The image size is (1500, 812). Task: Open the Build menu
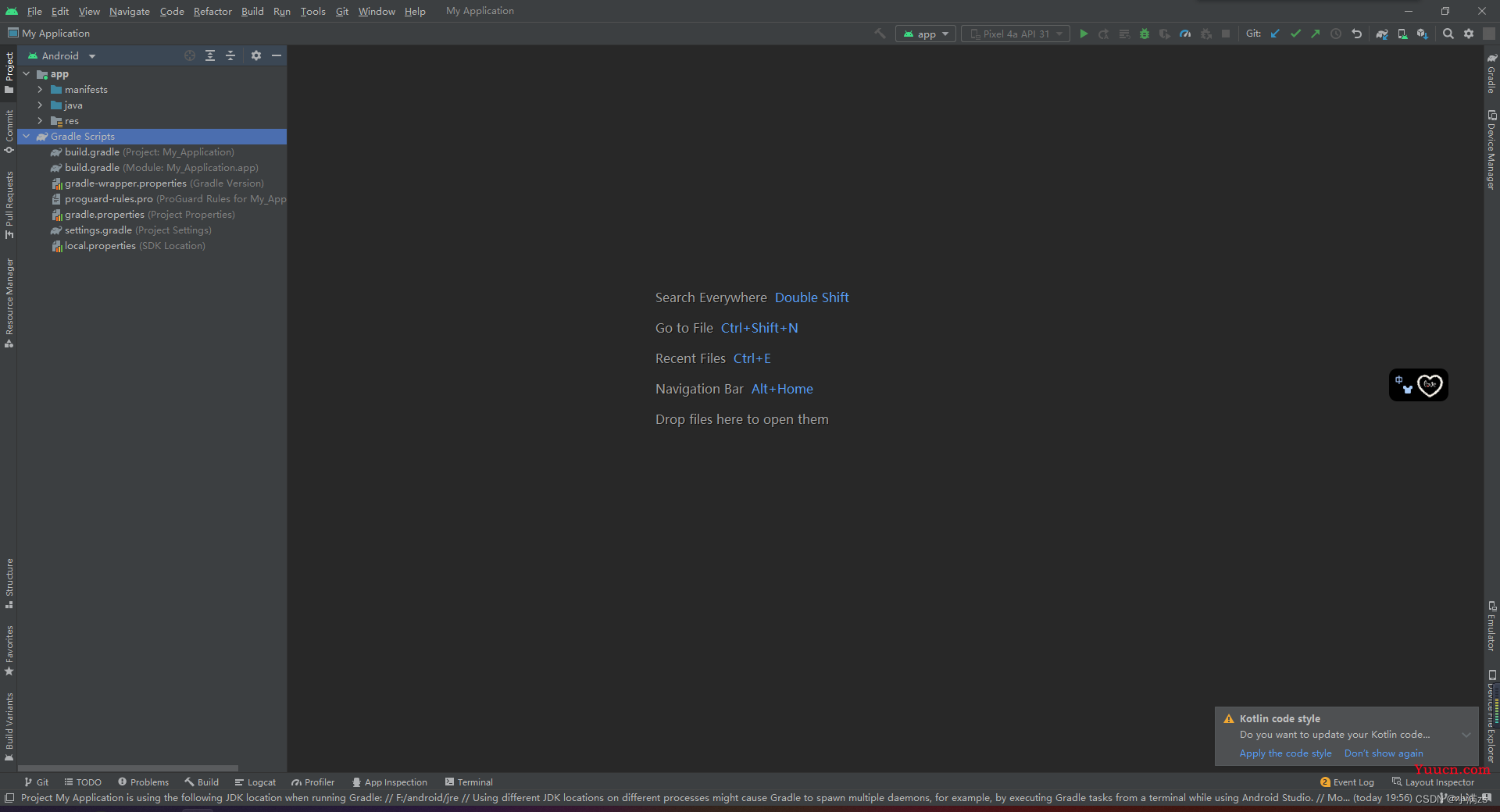[x=252, y=11]
